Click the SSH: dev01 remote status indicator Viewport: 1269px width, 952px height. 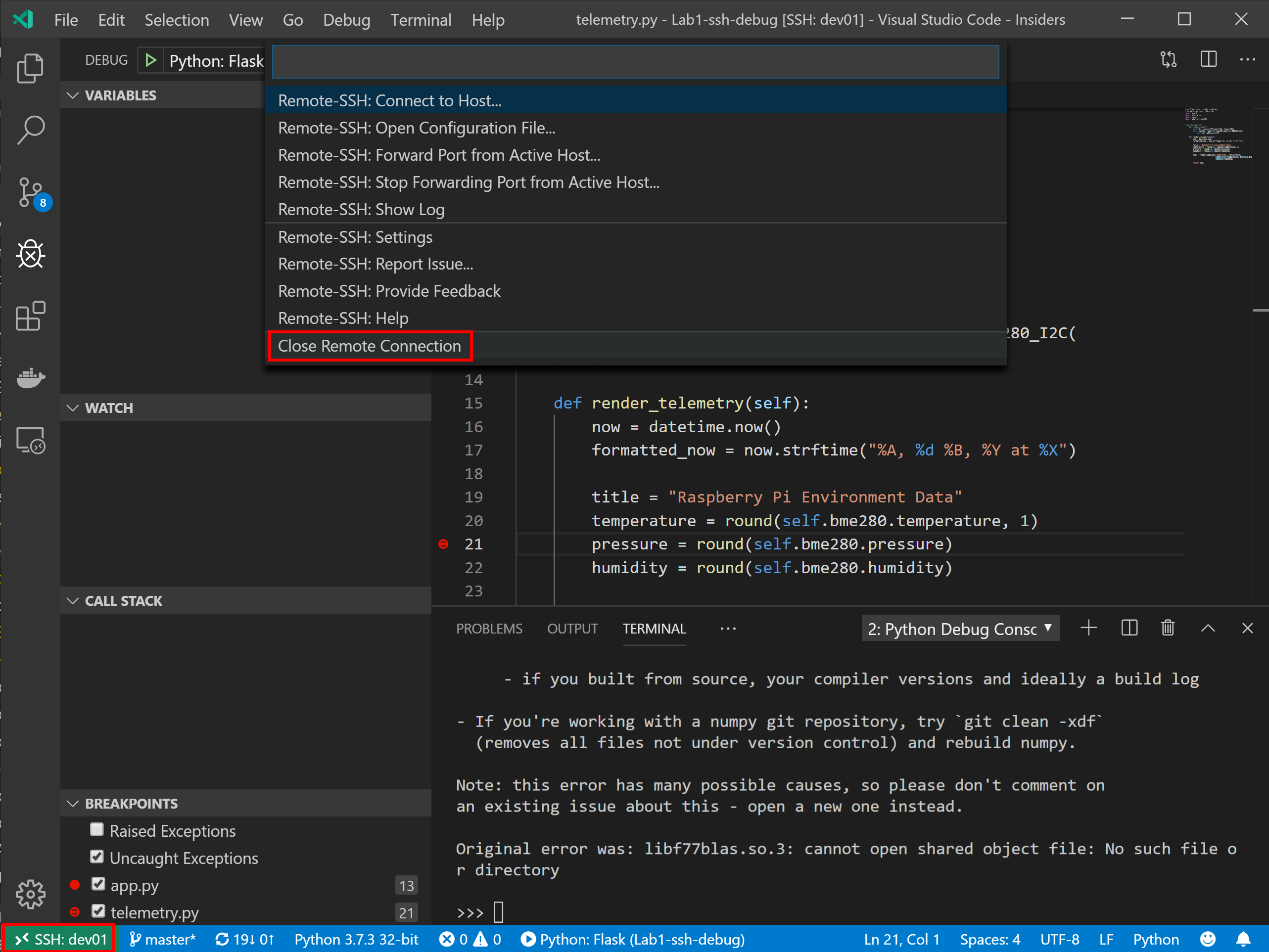60,939
